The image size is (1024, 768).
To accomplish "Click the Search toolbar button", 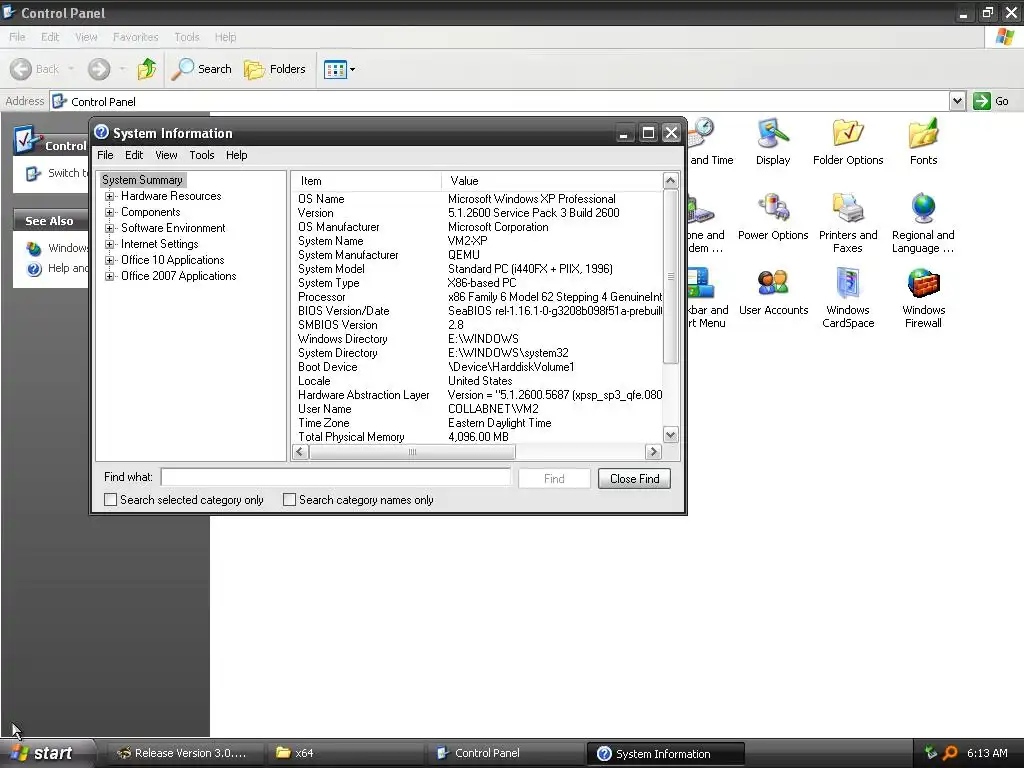I will coord(201,69).
